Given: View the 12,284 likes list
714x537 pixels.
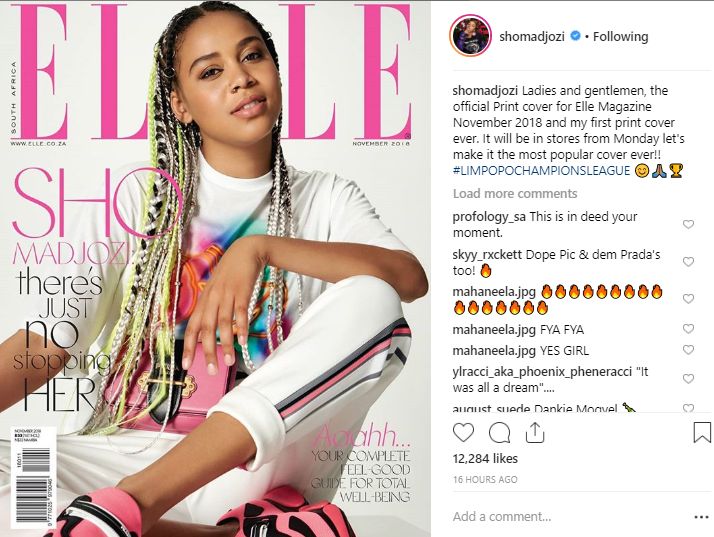Looking at the screenshot, I should pyautogui.click(x=485, y=459).
